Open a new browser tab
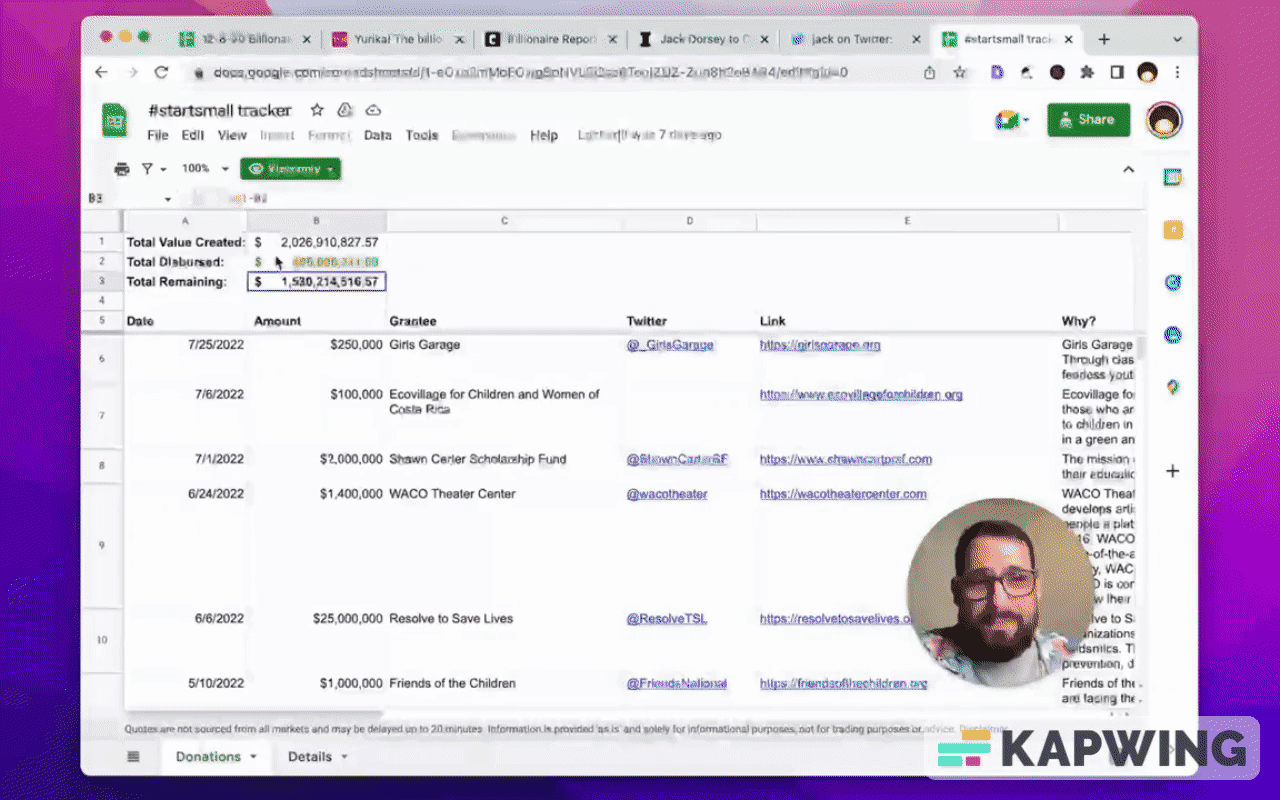 click(1104, 40)
